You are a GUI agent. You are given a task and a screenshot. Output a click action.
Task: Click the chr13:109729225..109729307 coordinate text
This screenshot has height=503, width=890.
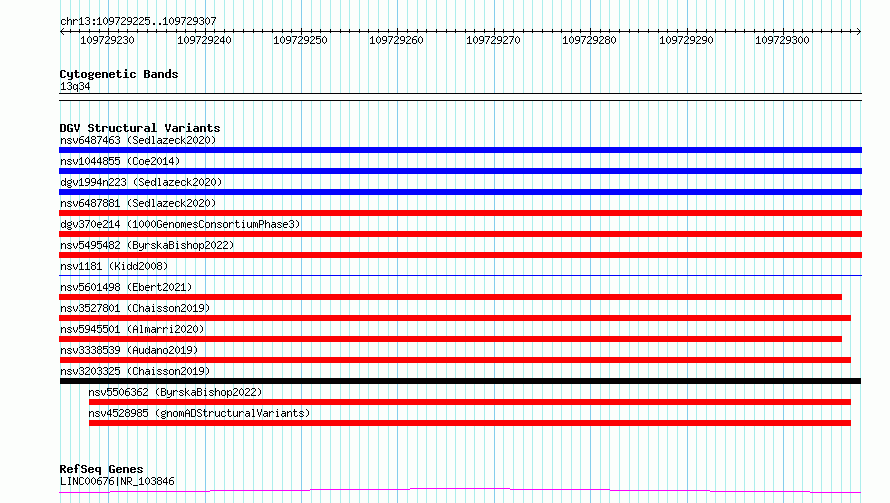point(138,21)
